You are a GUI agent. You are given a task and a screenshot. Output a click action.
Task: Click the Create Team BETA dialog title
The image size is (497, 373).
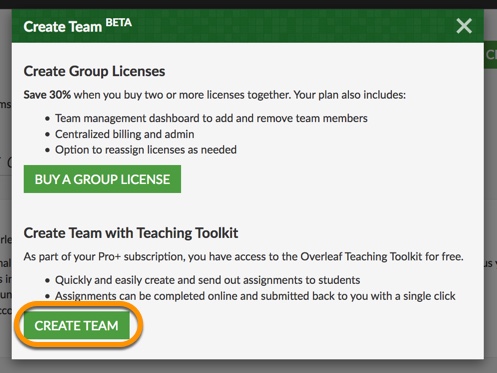pyautogui.click(x=78, y=26)
